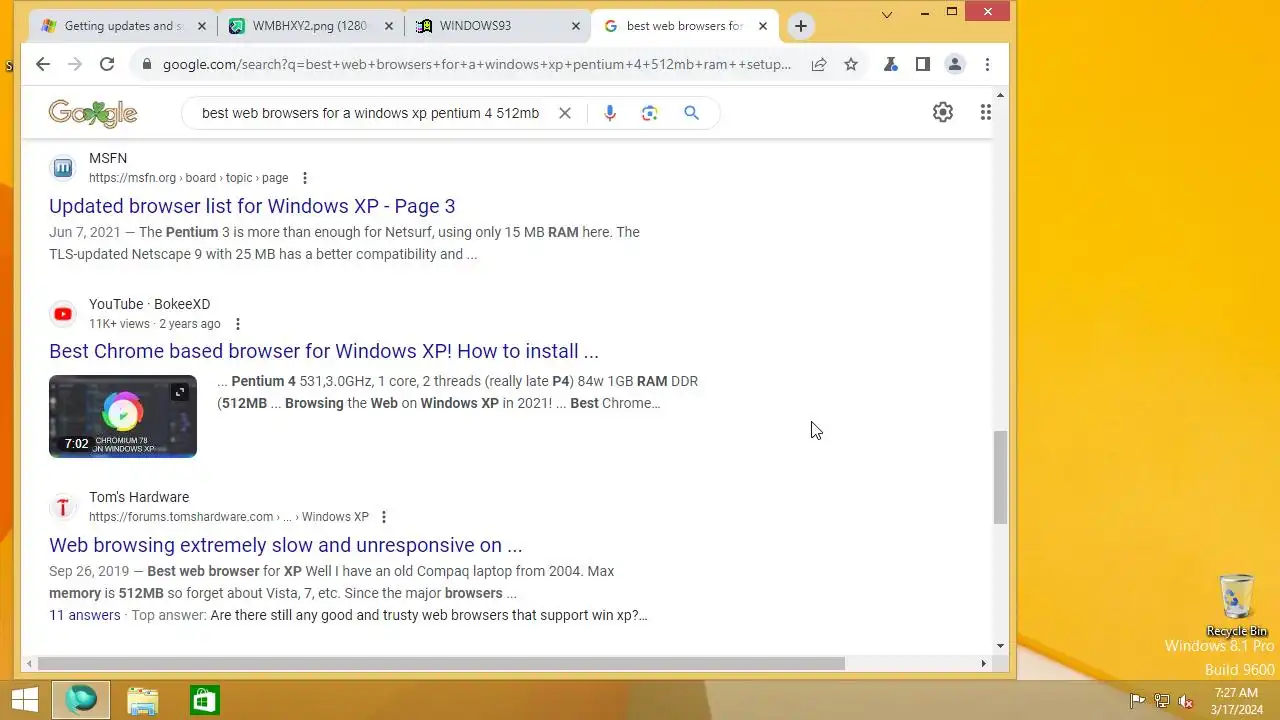The width and height of the screenshot is (1280, 720).
Task: Open File Explorer from taskbar
Action: pos(143,700)
